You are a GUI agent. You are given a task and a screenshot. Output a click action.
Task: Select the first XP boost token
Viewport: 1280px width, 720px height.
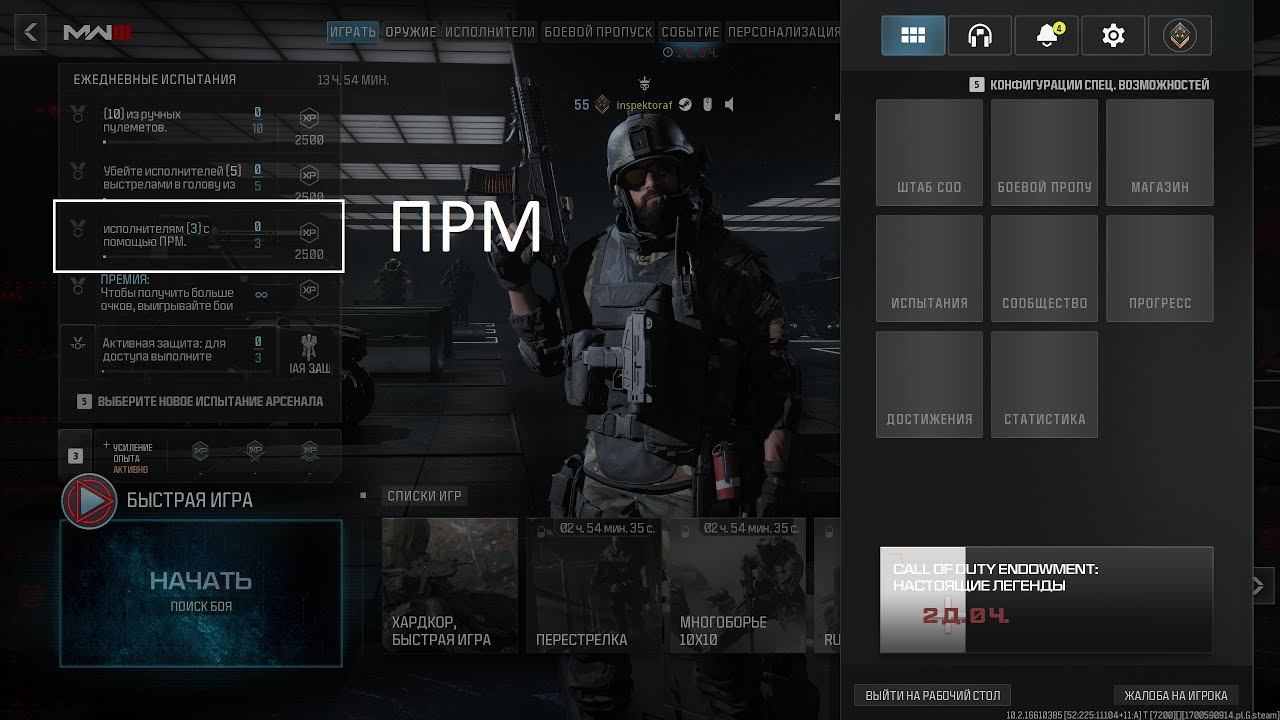(200, 450)
